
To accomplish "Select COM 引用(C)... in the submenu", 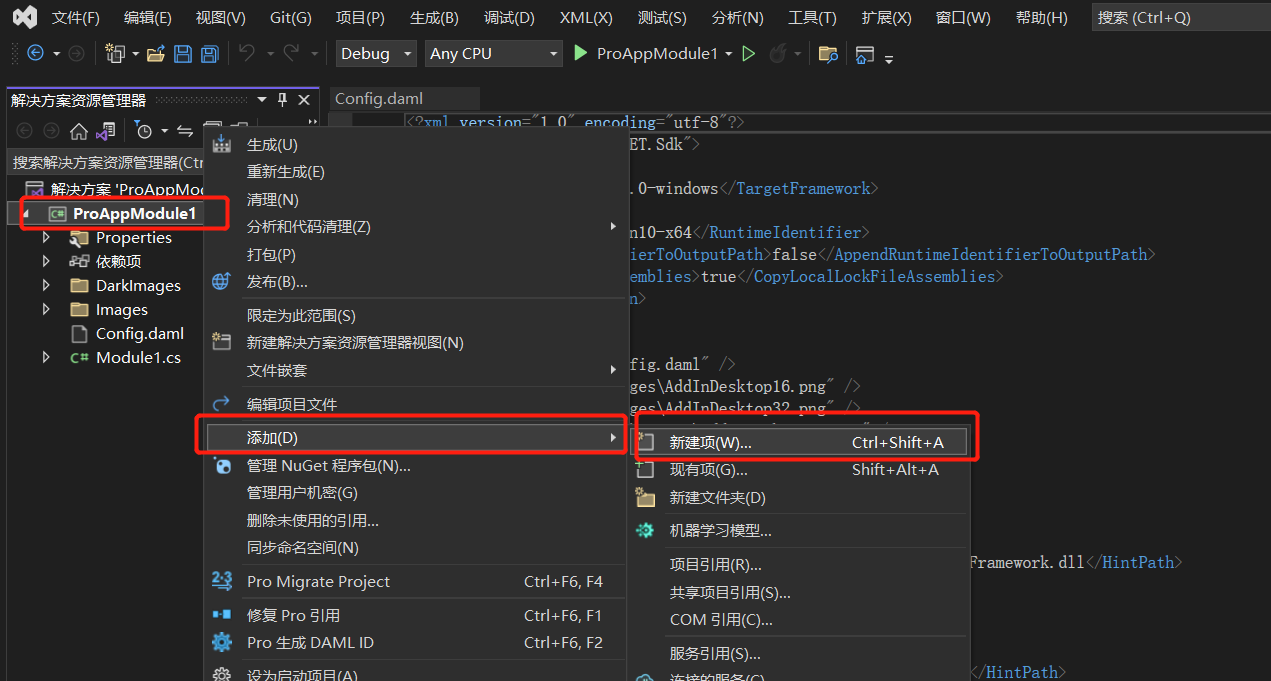I will pos(721,620).
